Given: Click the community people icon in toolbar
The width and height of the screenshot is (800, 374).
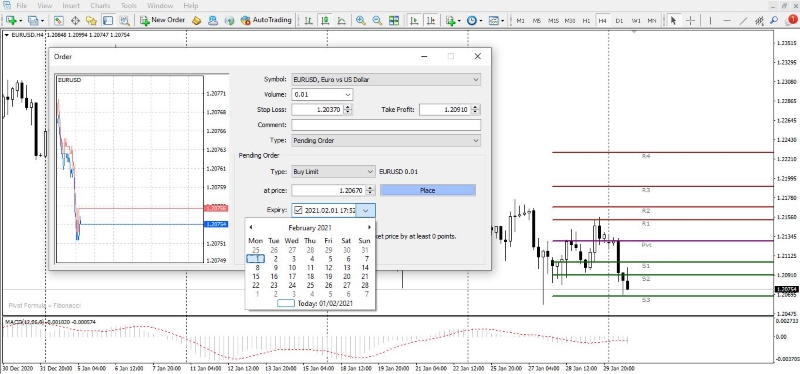Looking at the screenshot, I should point(213,20).
